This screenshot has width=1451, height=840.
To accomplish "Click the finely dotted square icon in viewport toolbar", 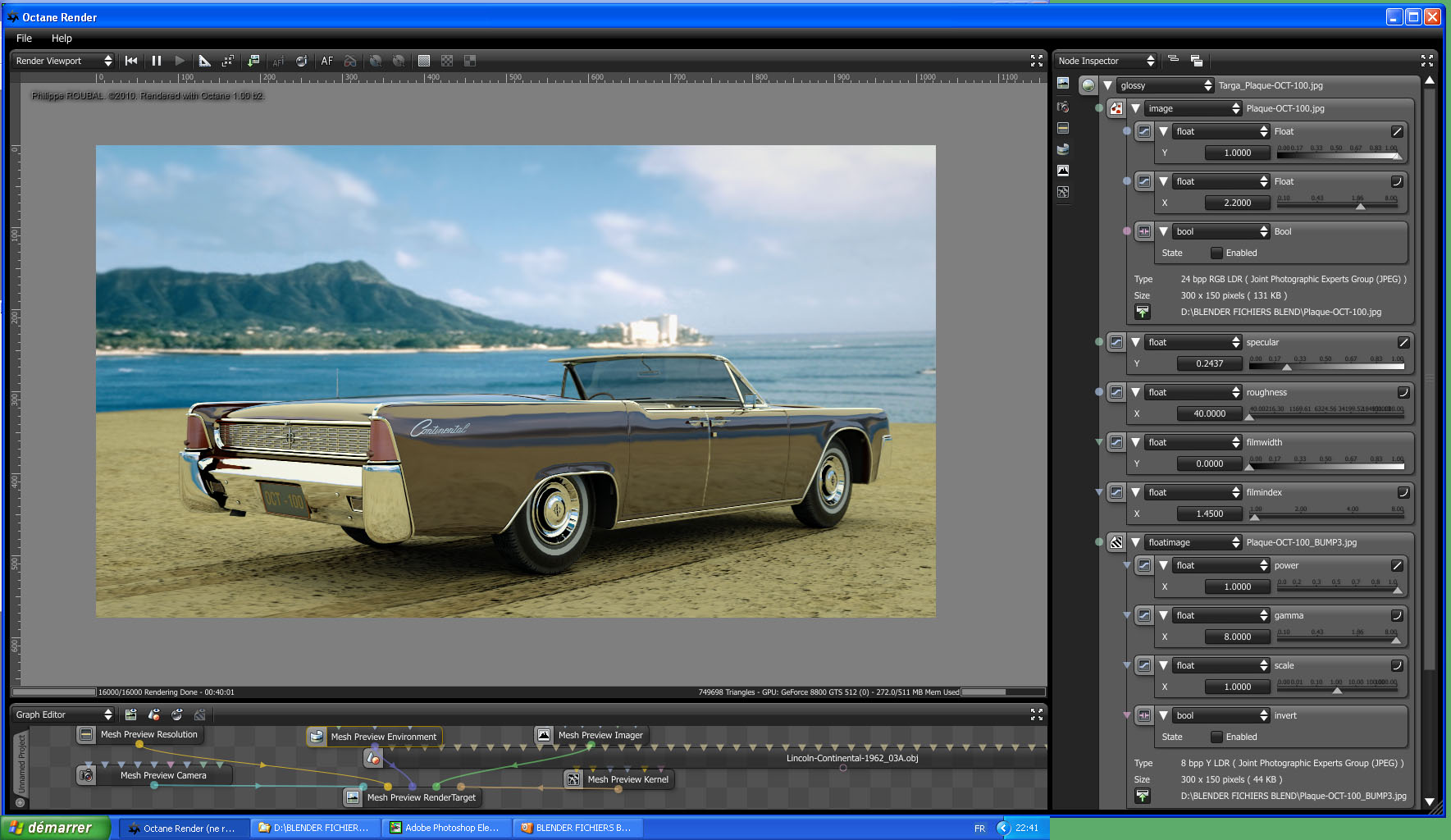I will tap(424, 61).
